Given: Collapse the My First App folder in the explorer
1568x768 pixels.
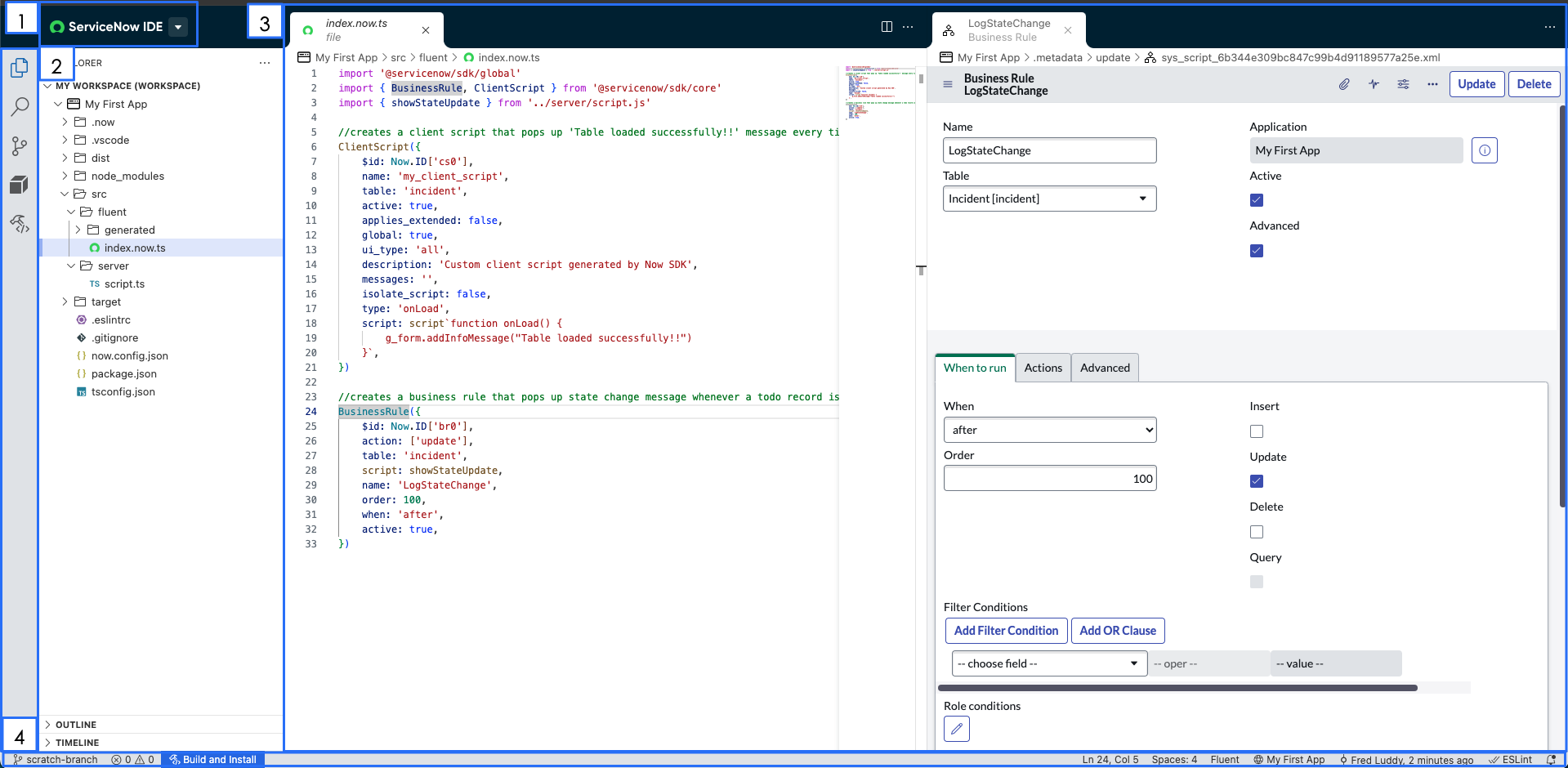Looking at the screenshot, I should click(x=58, y=104).
